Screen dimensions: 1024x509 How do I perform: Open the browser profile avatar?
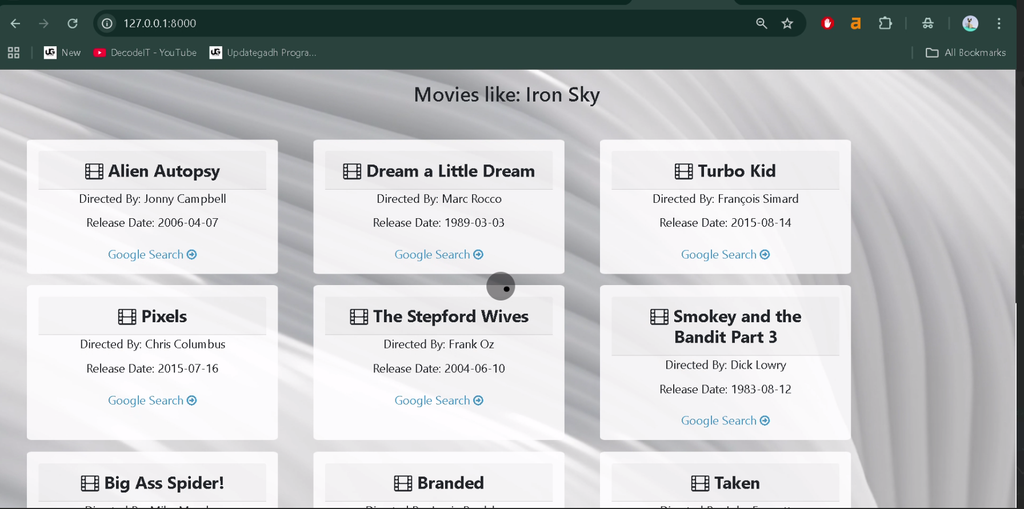(x=970, y=24)
